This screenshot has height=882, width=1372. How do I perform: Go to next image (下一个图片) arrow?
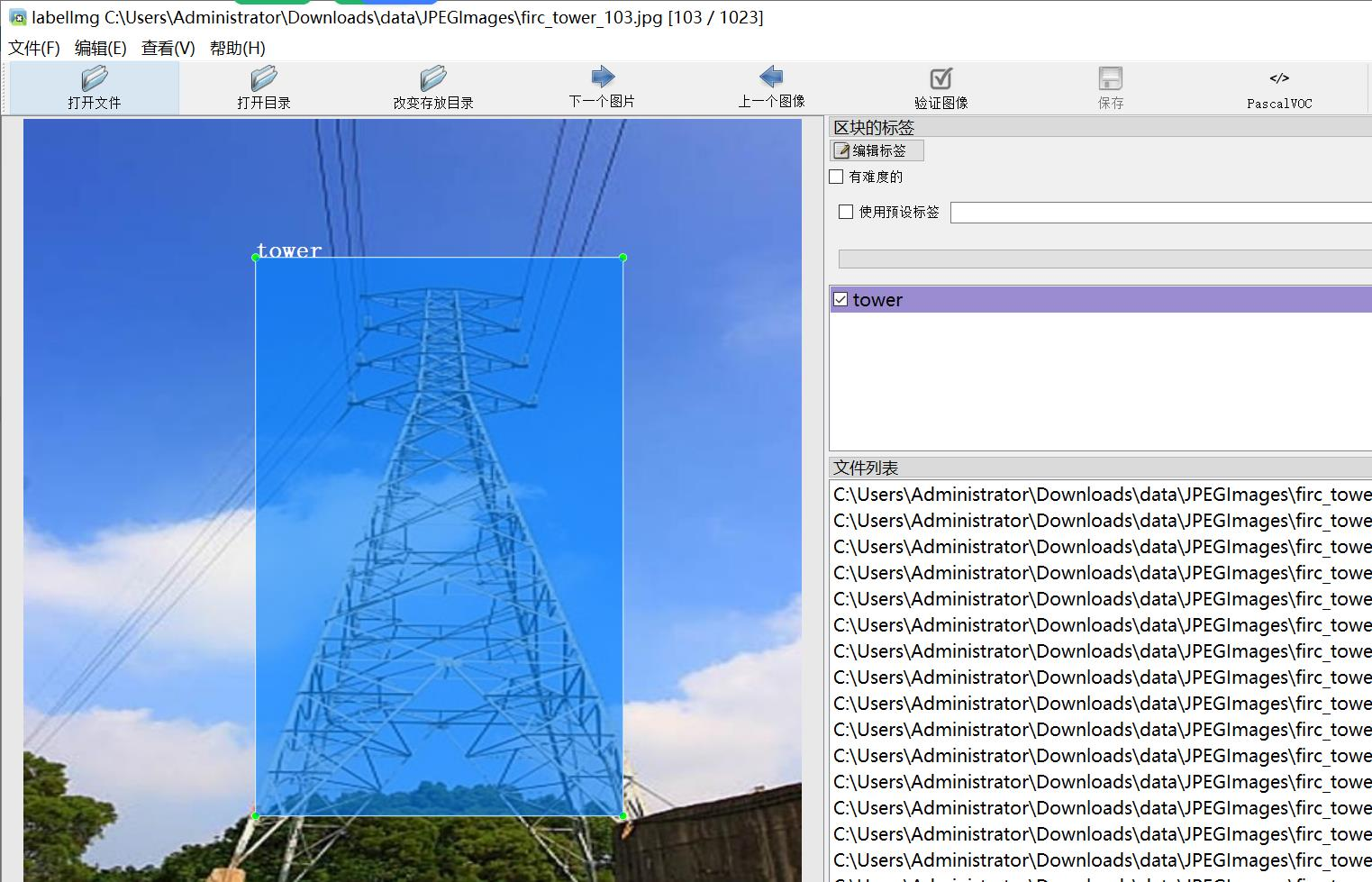point(602,77)
